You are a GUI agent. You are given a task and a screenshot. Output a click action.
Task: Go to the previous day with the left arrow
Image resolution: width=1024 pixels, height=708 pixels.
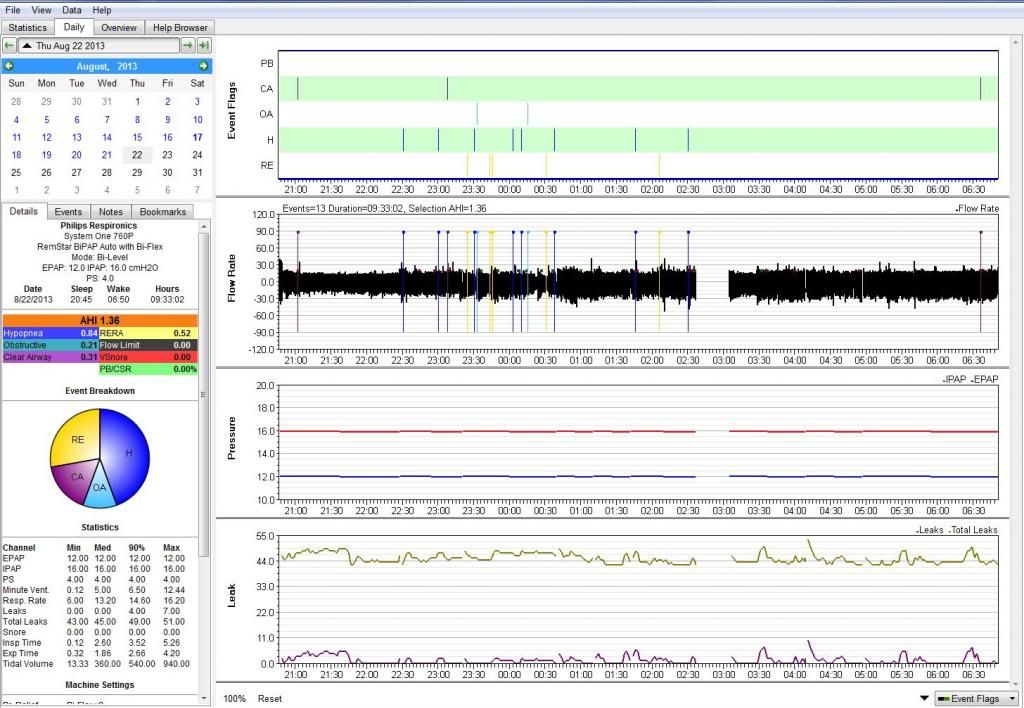click(x=9, y=46)
